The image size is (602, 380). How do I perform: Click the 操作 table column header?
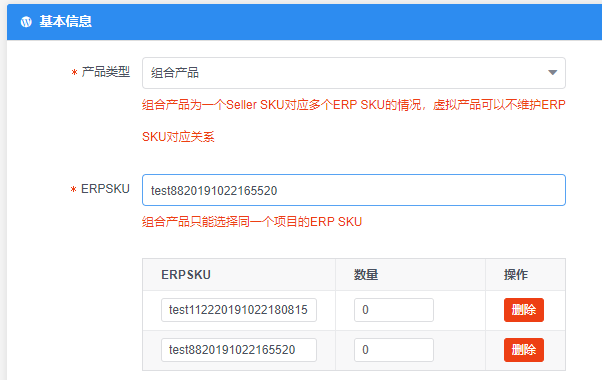(516, 275)
